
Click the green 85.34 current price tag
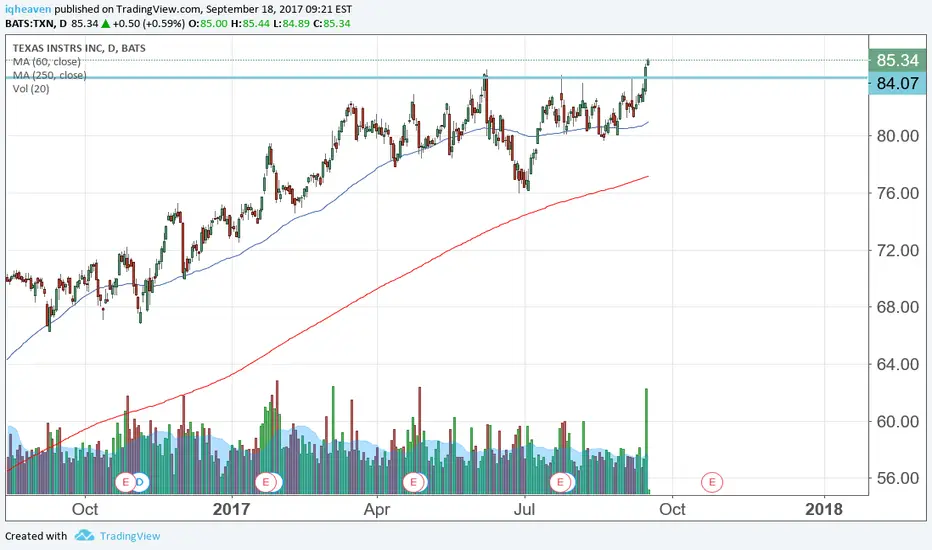897,60
